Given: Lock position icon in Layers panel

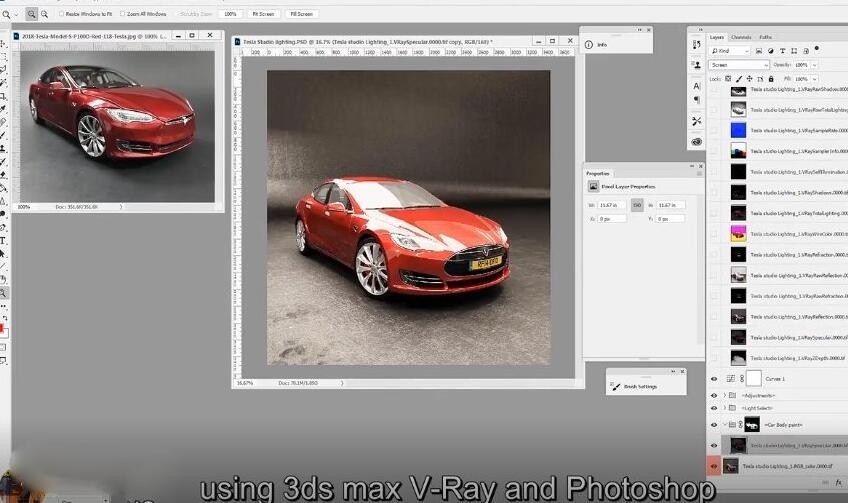Looking at the screenshot, I should point(749,79).
